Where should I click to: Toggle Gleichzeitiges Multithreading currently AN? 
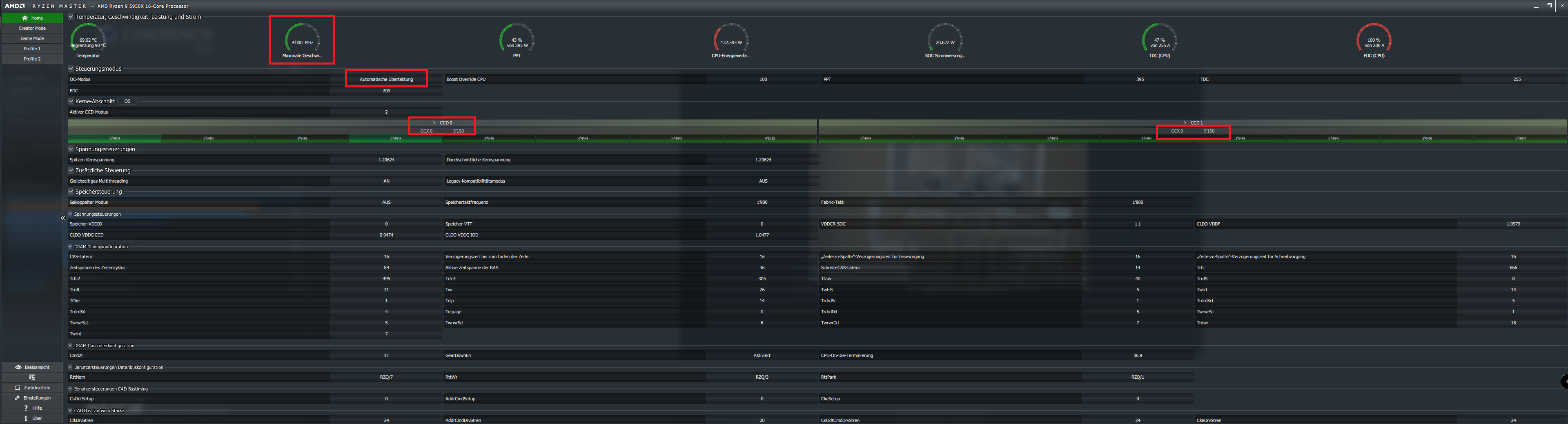387,181
